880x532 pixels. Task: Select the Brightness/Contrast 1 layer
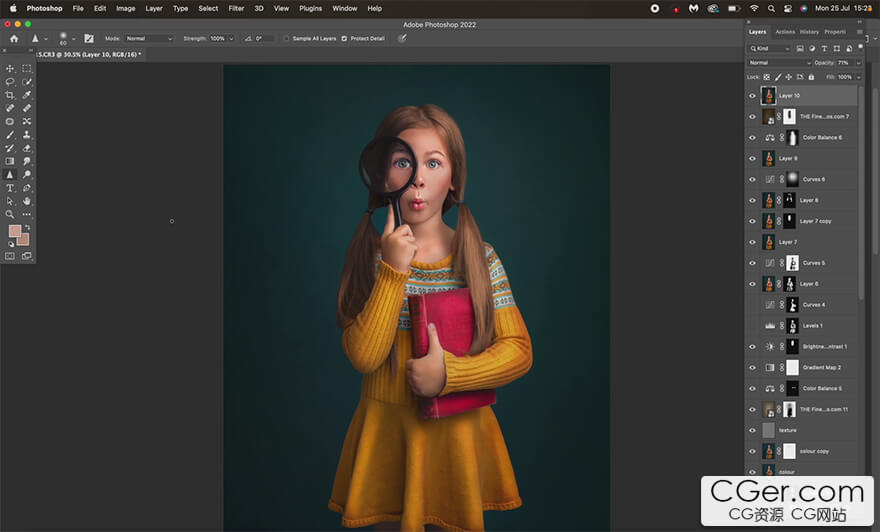pos(803,347)
